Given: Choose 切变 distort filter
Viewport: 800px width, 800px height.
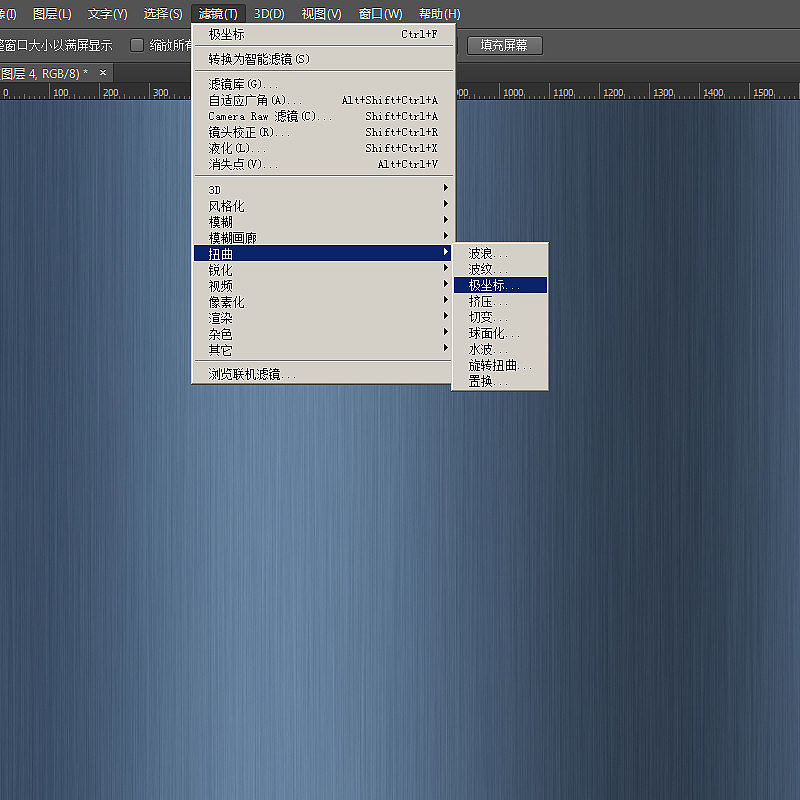Looking at the screenshot, I should tap(500, 317).
